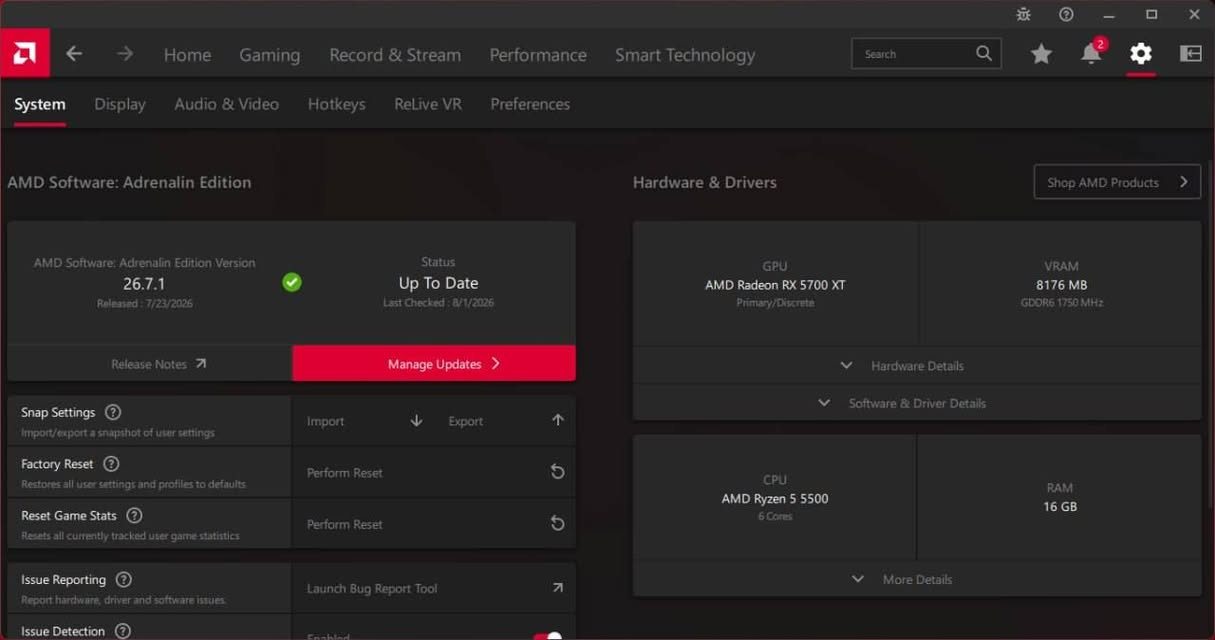Click Reset Game Stats circular arrow icon
Image resolution: width=1215 pixels, height=640 pixels.
[558, 523]
